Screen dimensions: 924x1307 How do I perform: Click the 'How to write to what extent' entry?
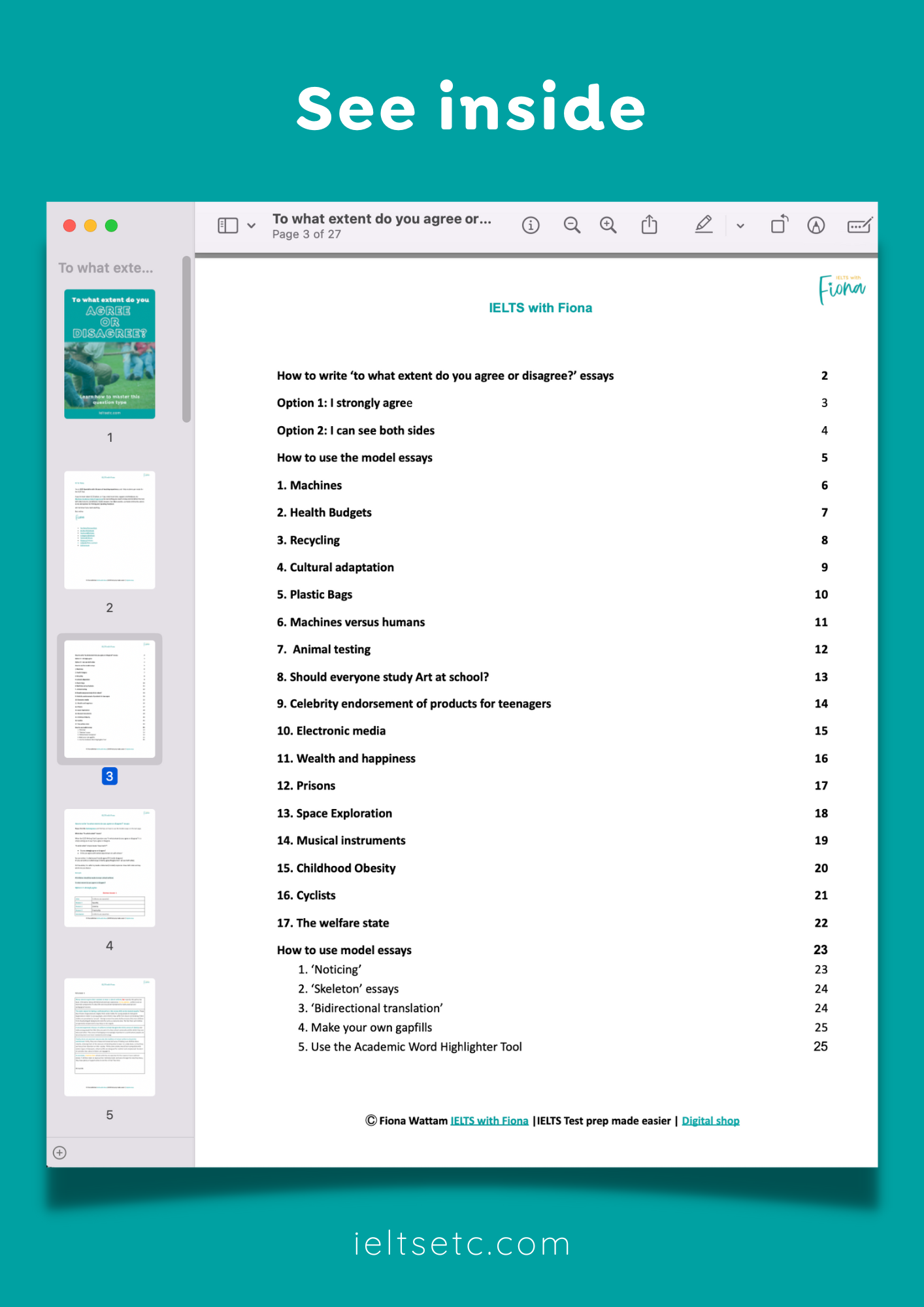[445, 376]
